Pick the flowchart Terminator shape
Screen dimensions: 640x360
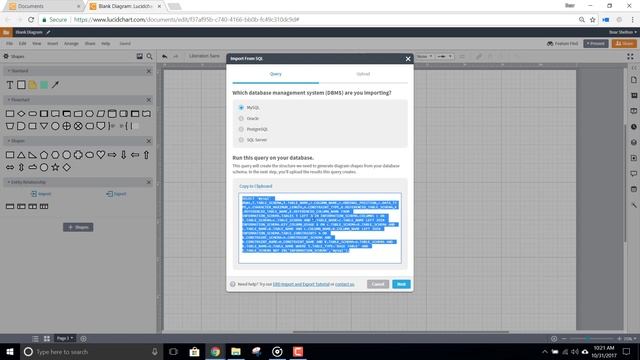coord(33,114)
